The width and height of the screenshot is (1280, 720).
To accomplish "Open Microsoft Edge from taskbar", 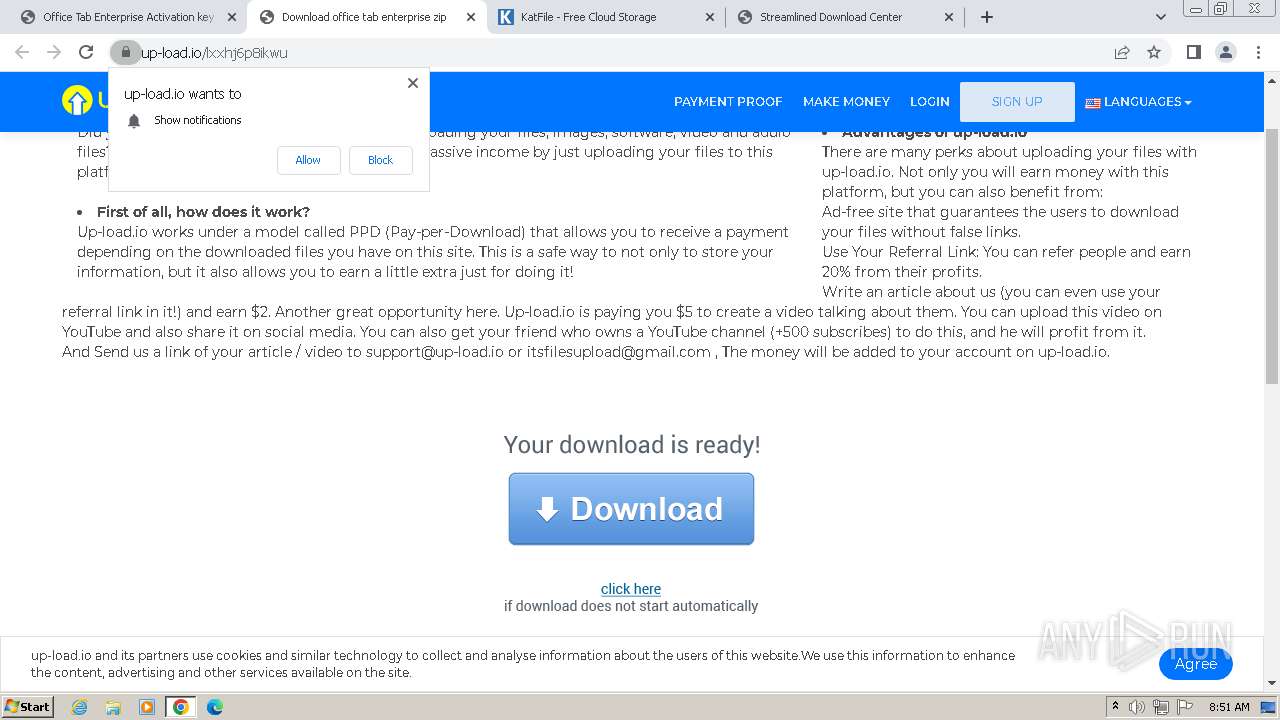I will coord(215,707).
